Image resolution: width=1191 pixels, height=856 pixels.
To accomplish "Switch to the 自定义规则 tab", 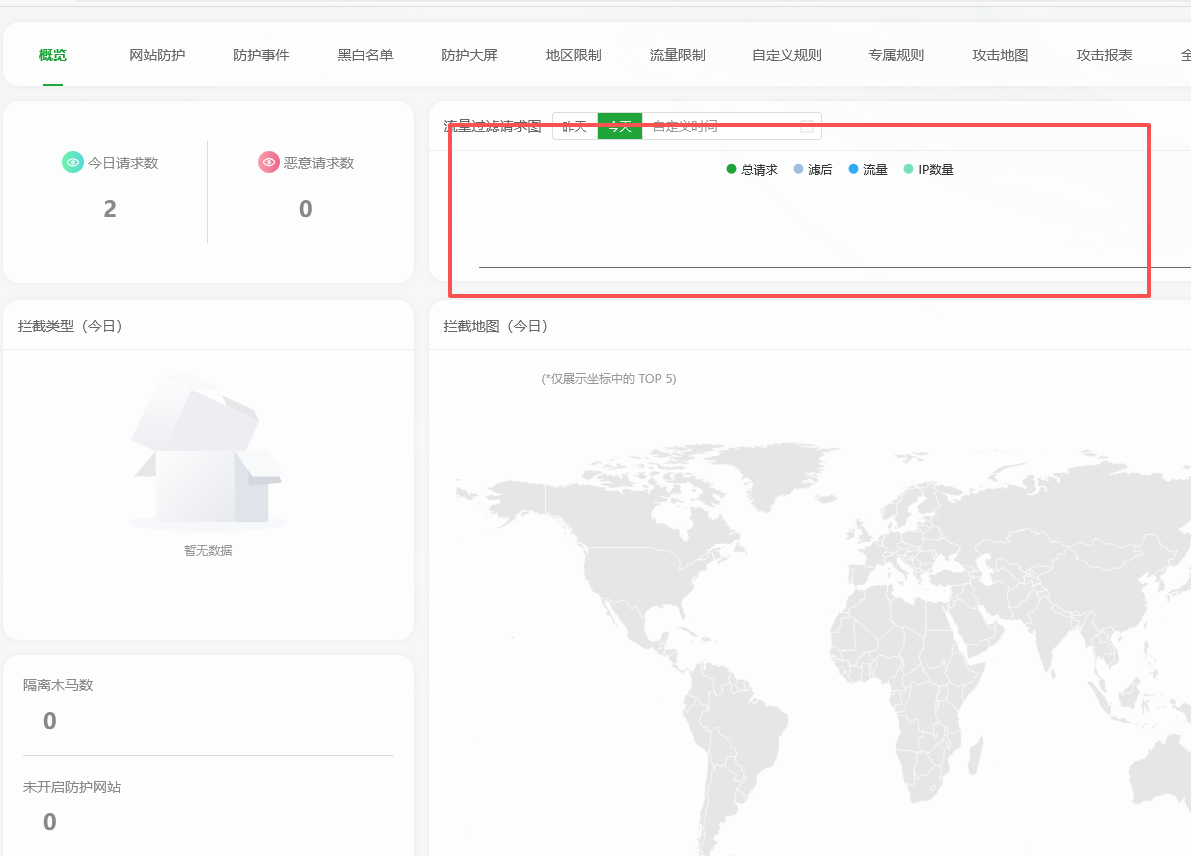I will (787, 55).
